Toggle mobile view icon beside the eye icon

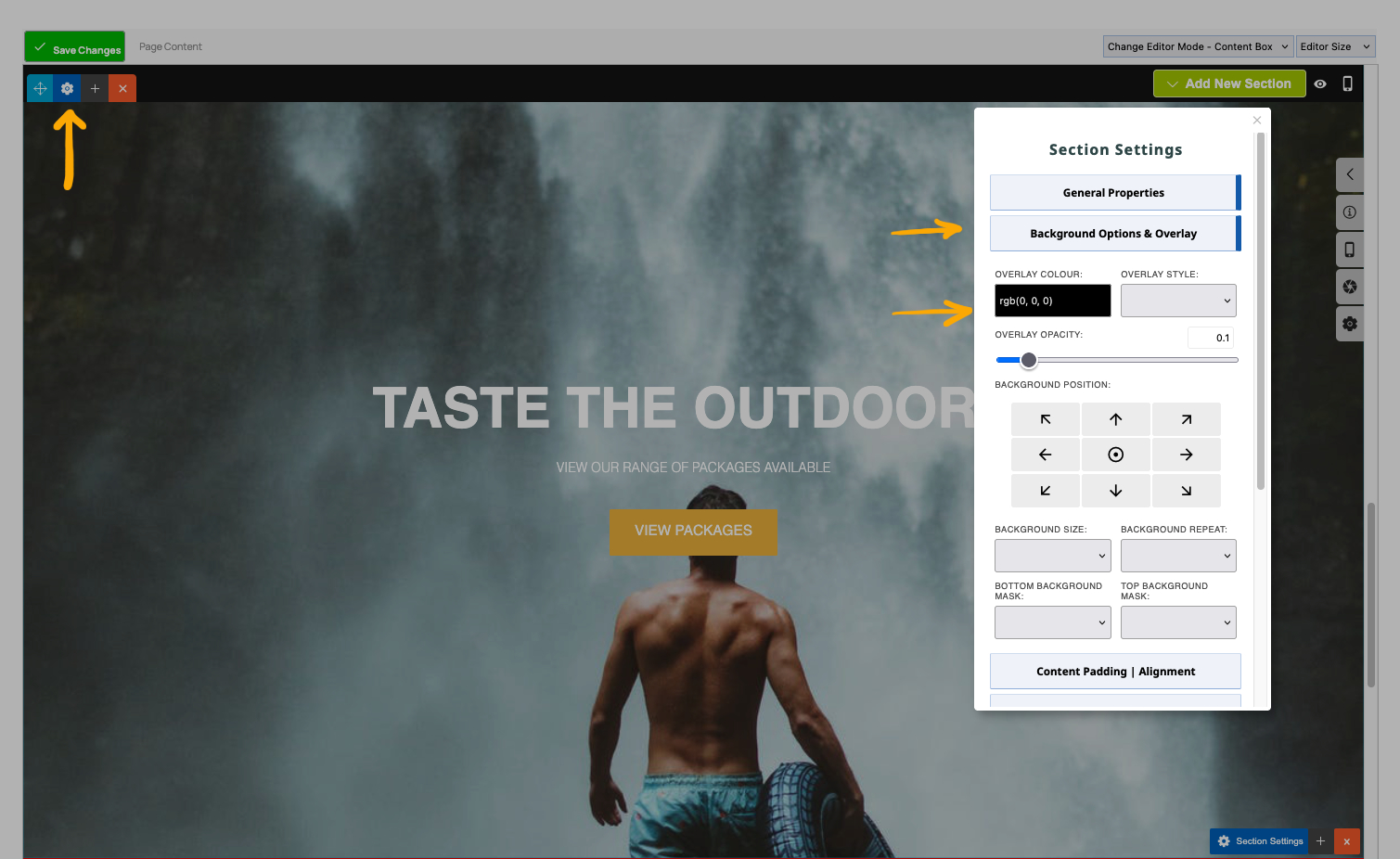click(1347, 83)
